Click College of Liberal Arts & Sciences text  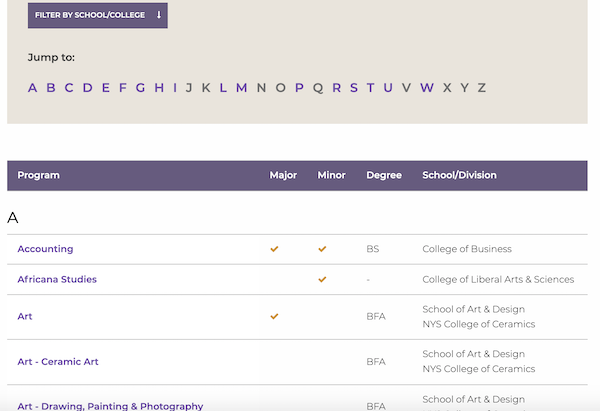pos(498,279)
